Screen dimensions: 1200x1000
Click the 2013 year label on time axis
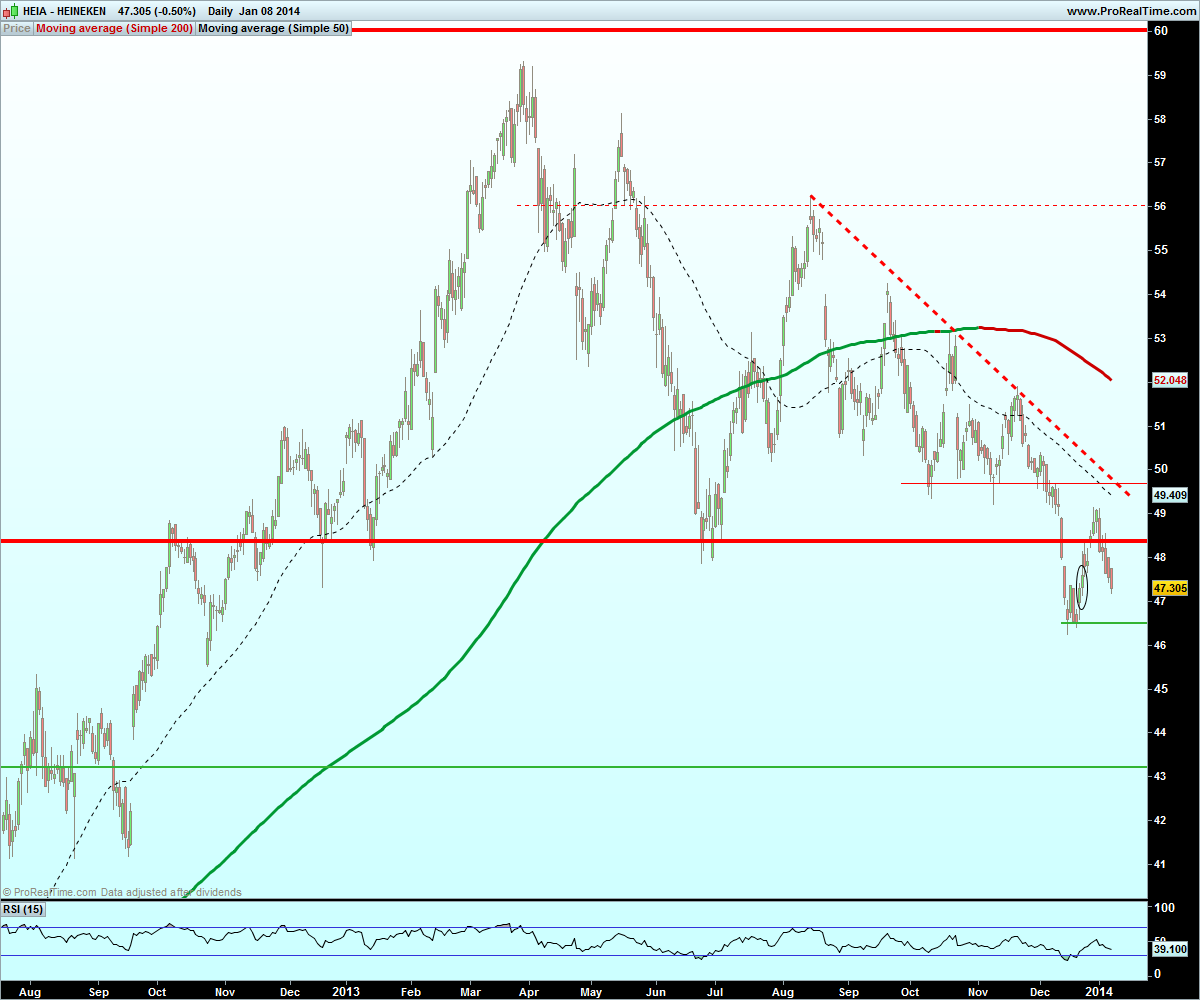pos(346,991)
